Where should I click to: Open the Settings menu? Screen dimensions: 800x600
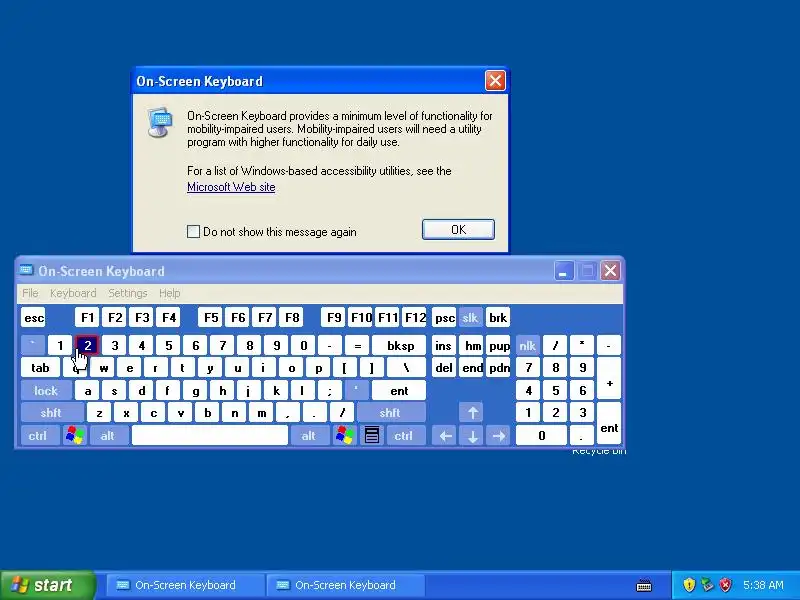click(128, 293)
